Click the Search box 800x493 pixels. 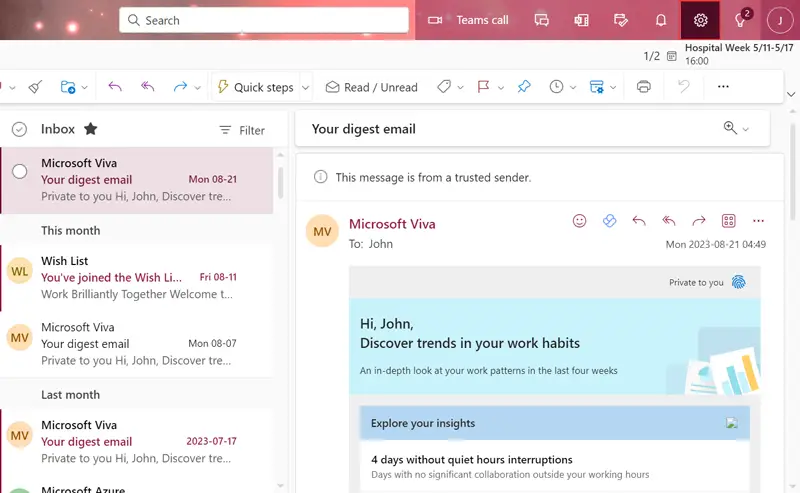(264, 20)
